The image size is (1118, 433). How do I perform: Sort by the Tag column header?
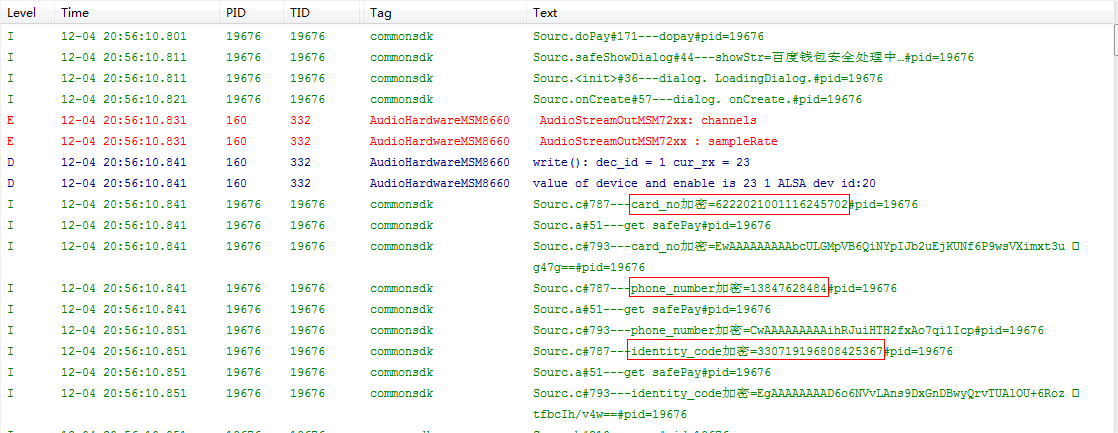click(445, 12)
